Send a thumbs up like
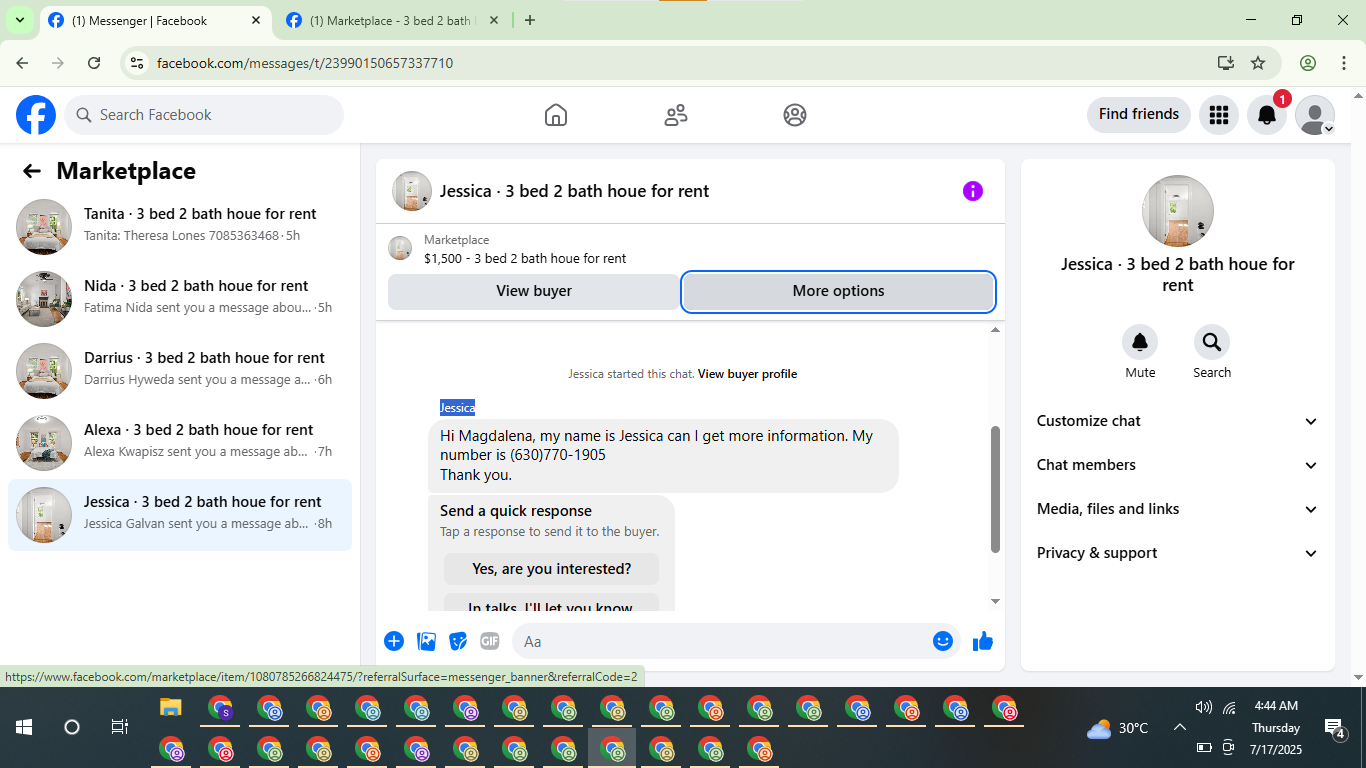This screenshot has width=1366, height=768. click(x=983, y=641)
